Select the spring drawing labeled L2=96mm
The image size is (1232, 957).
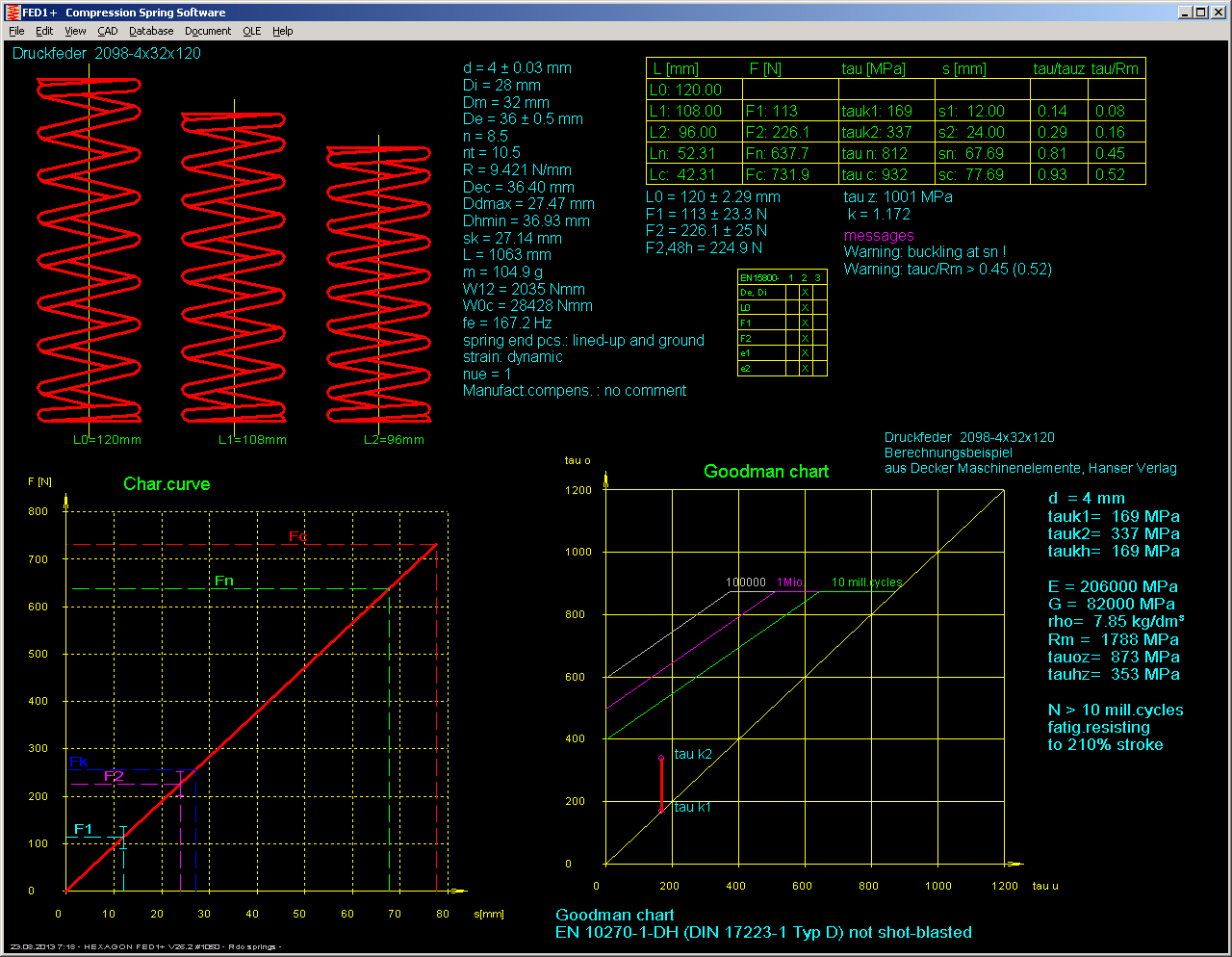[378, 285]
